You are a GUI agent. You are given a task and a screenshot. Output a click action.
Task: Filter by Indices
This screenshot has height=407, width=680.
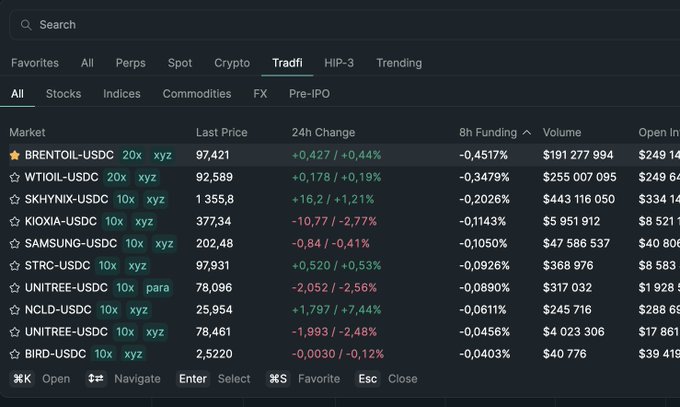[x=122, y=94]
